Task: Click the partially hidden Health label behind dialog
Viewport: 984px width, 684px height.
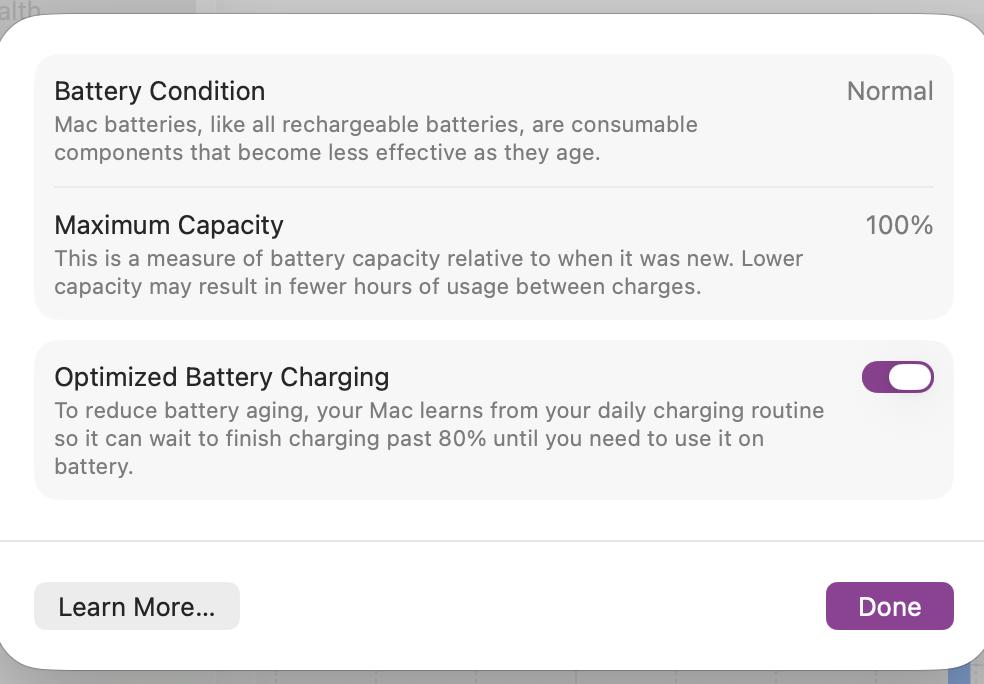Action: tap(20, 9)
